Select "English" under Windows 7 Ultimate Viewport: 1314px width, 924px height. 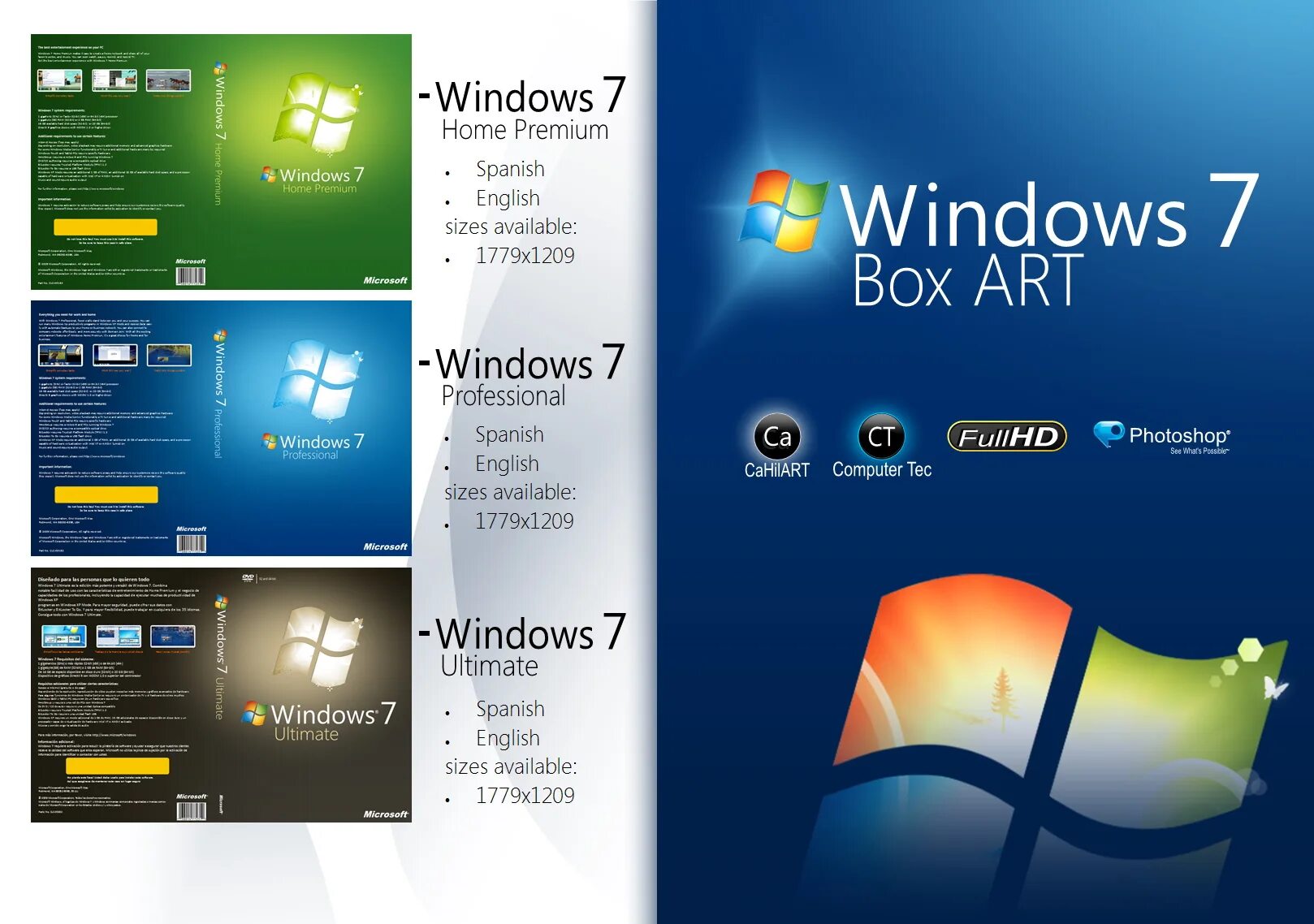coord(508,738)
